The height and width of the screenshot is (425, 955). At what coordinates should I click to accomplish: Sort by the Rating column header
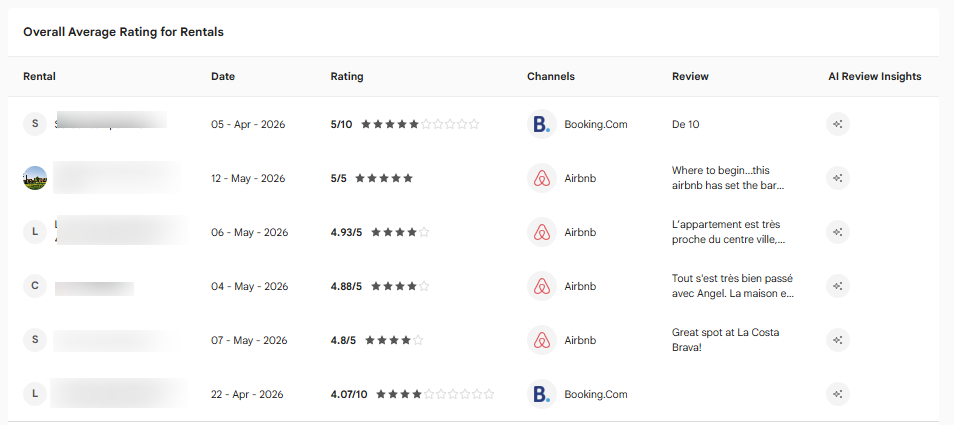coord(347,77)
